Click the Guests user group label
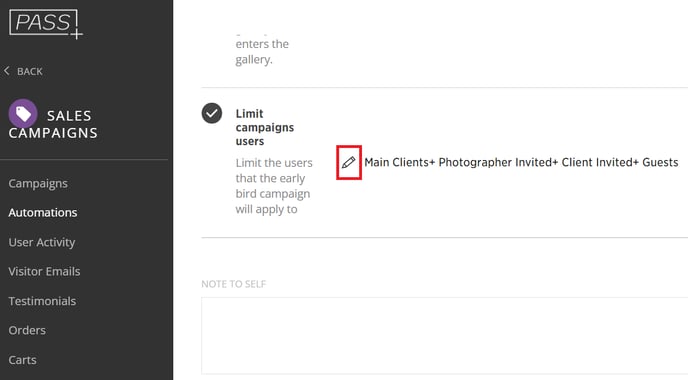The height and width of the screenshot is (380, 688). click(x=660, y=162)
